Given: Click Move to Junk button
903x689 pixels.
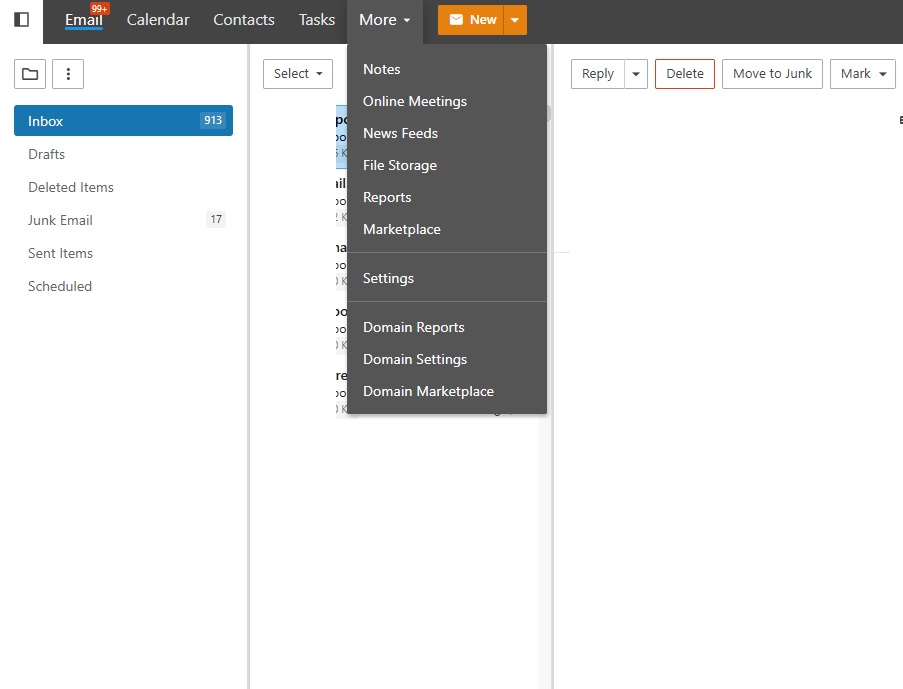Looking at the screenshot, I should click(772, 74).
